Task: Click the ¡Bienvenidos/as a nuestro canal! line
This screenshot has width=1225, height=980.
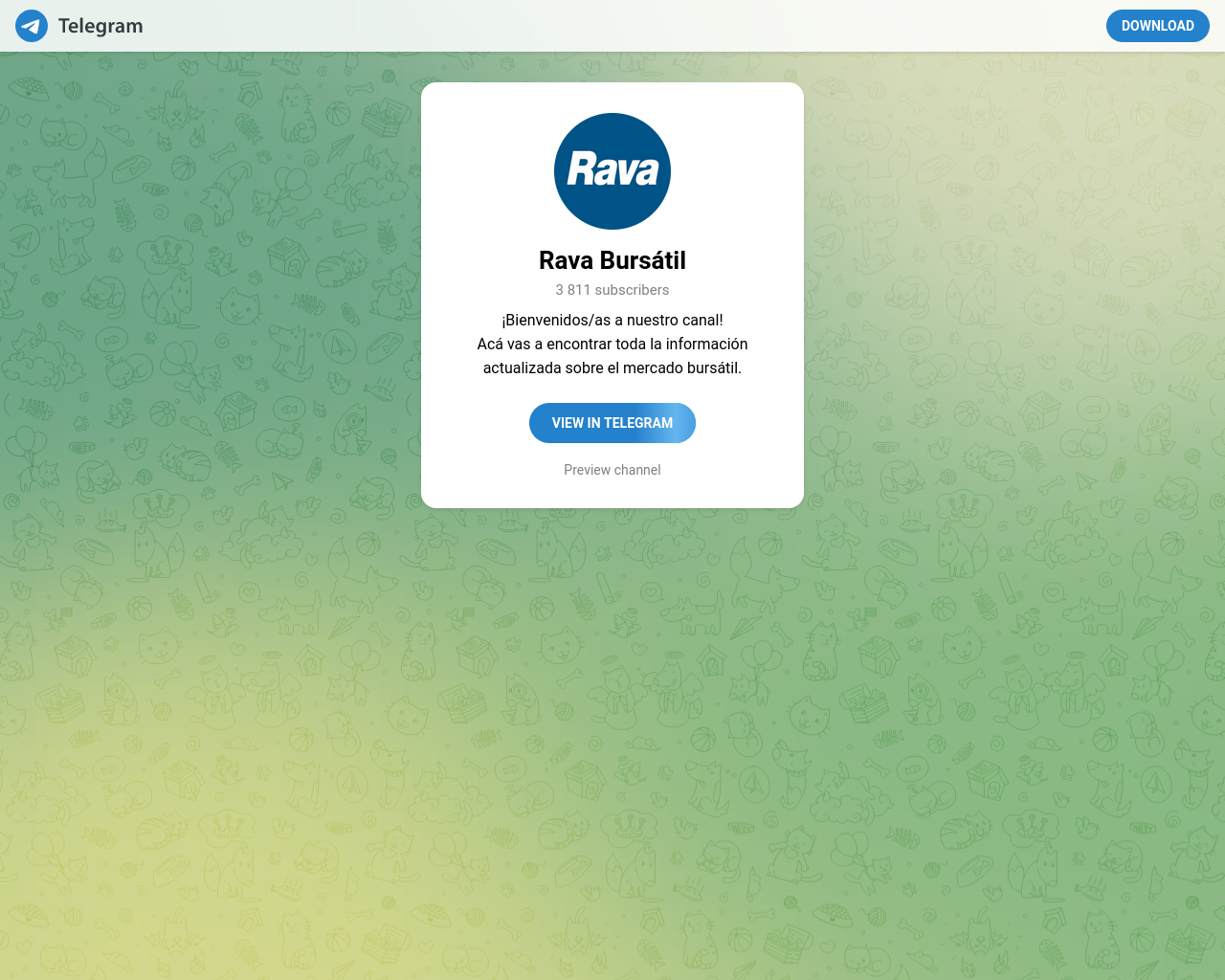Action: (x=612, y=321)
